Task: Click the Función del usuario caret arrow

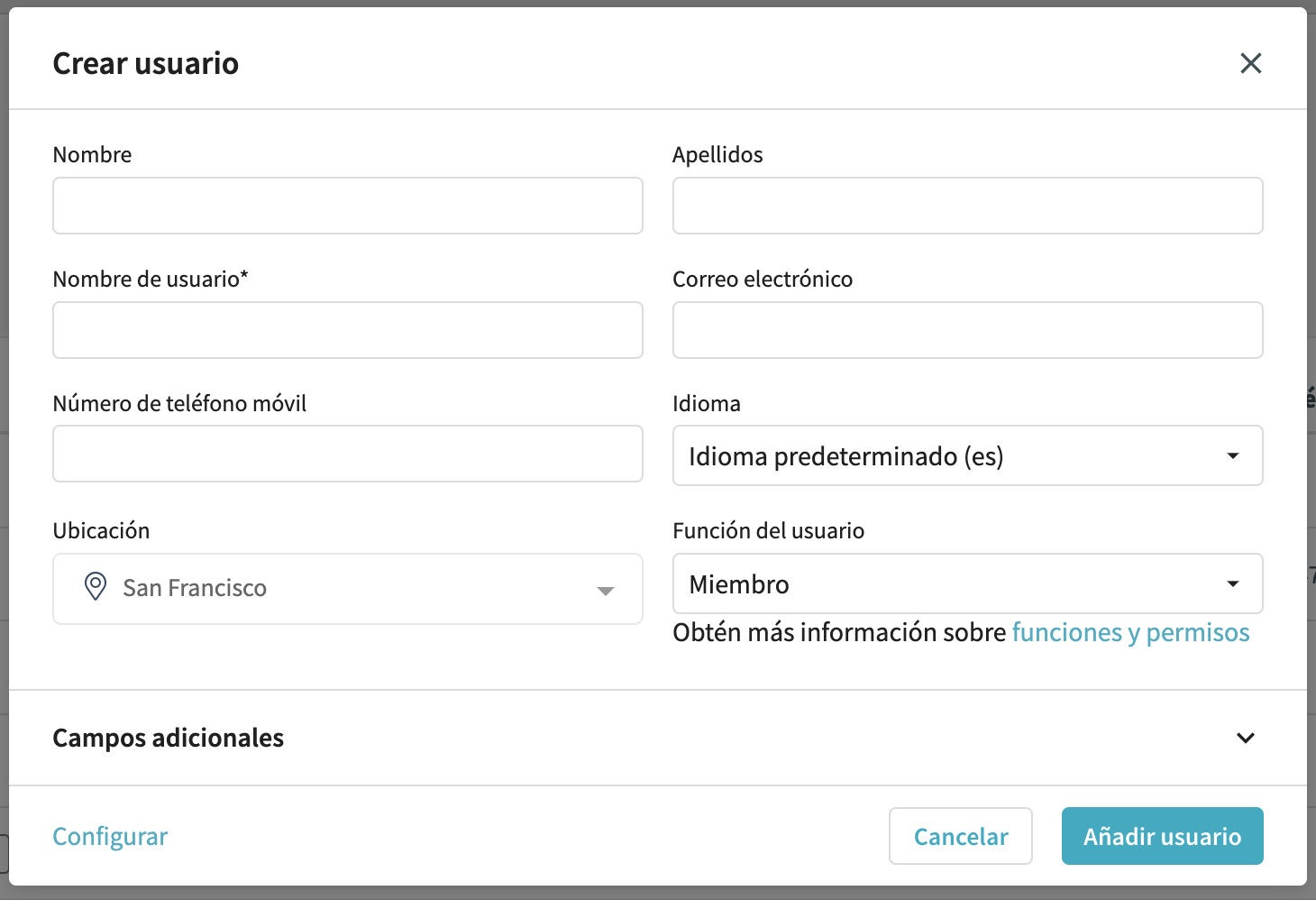Action: (x=1232, y=584)
